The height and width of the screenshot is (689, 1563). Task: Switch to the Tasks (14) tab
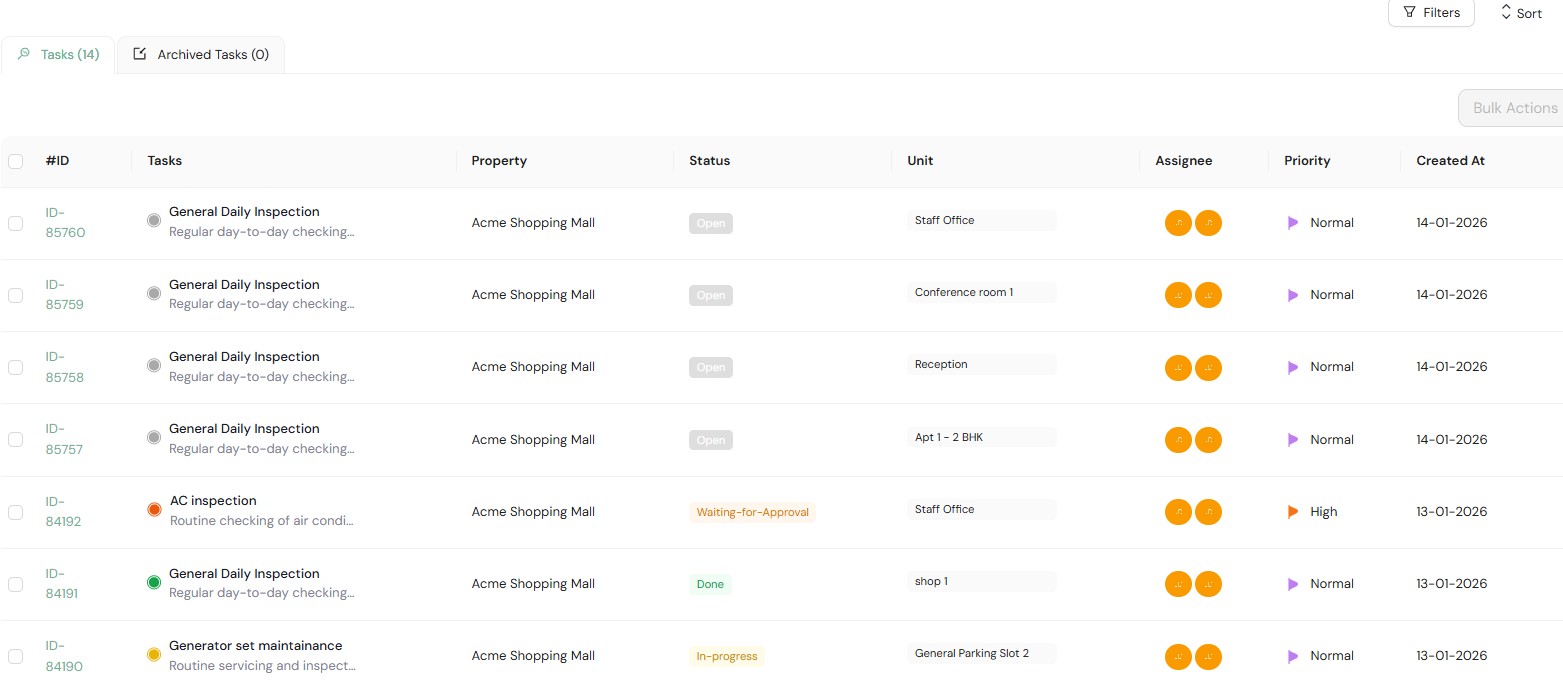(58, 55)
